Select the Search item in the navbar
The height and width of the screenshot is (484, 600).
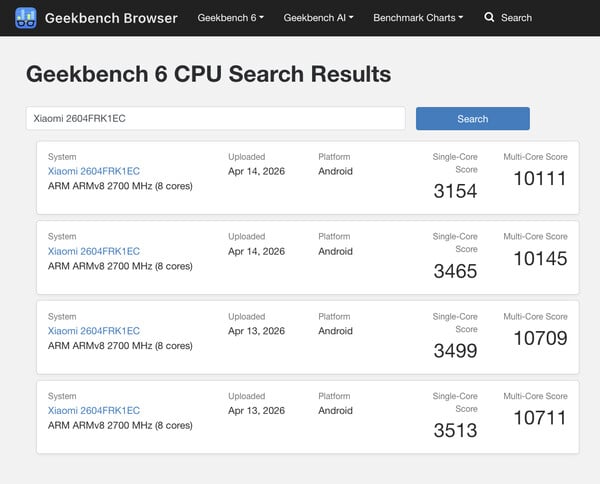(x=516, y=18)
